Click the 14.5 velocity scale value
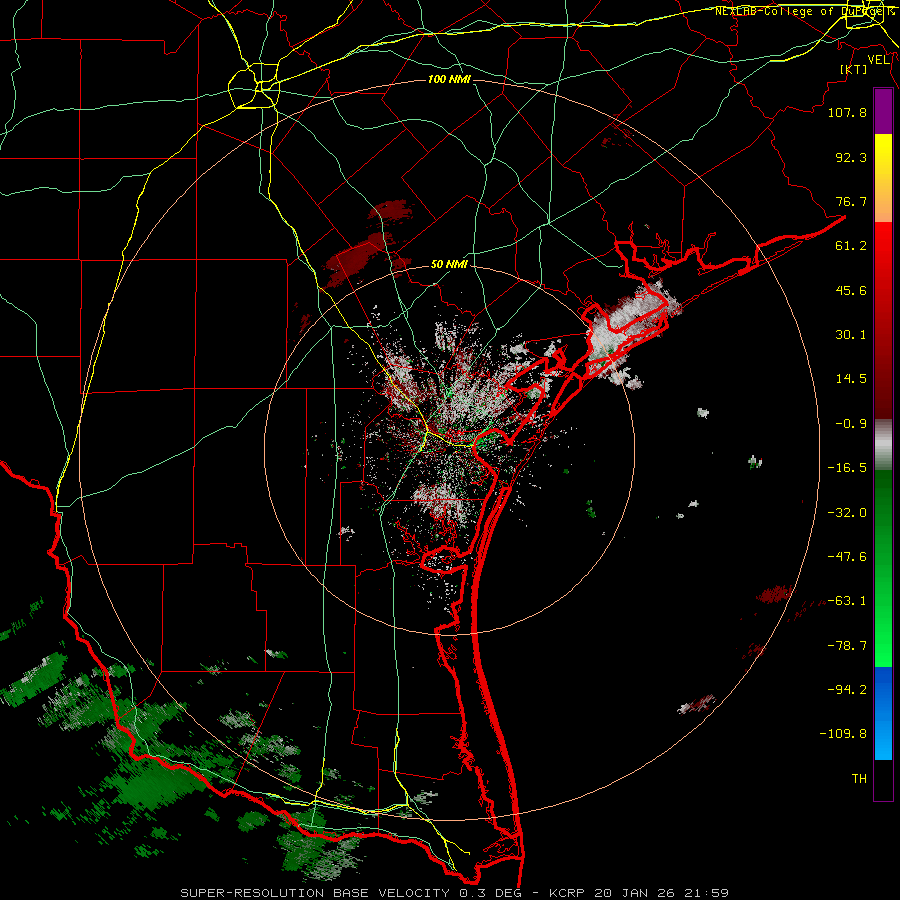 (x=851, y=379)
